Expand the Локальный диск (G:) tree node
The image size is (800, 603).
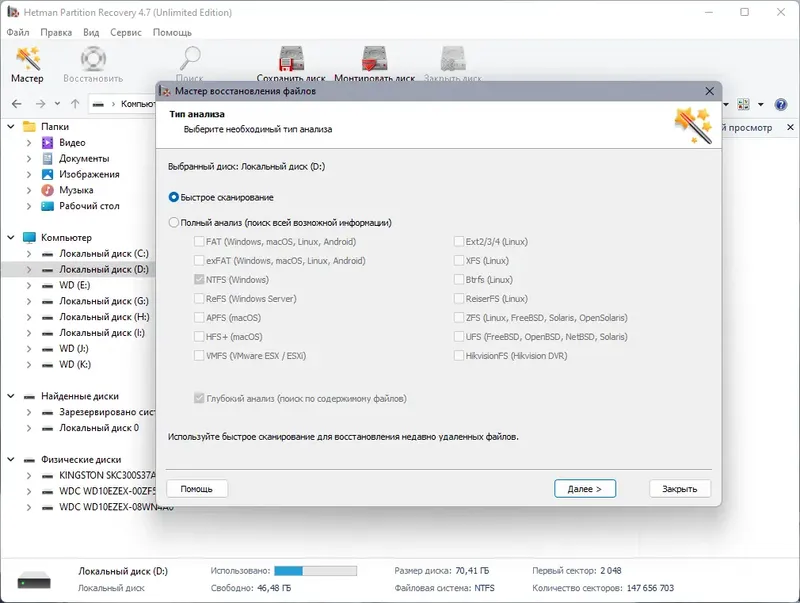[x=29, y=302]
